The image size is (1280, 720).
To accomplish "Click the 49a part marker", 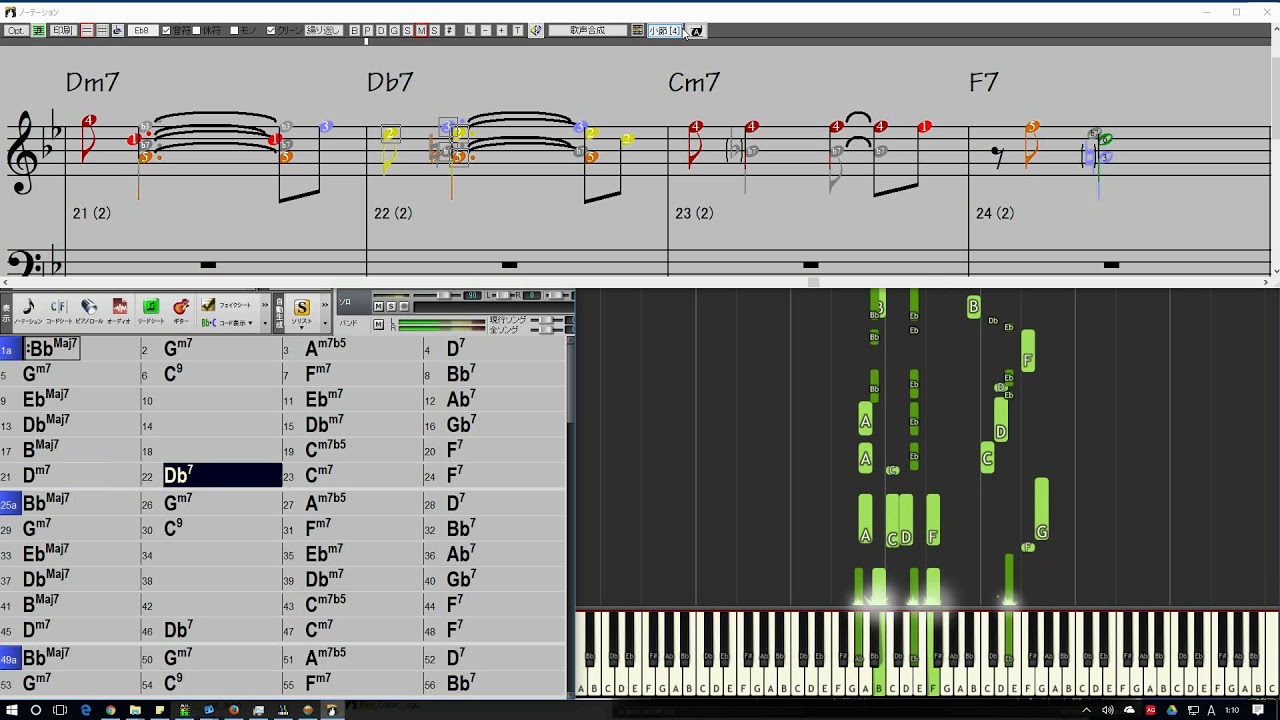I will [x=10, y=660].
